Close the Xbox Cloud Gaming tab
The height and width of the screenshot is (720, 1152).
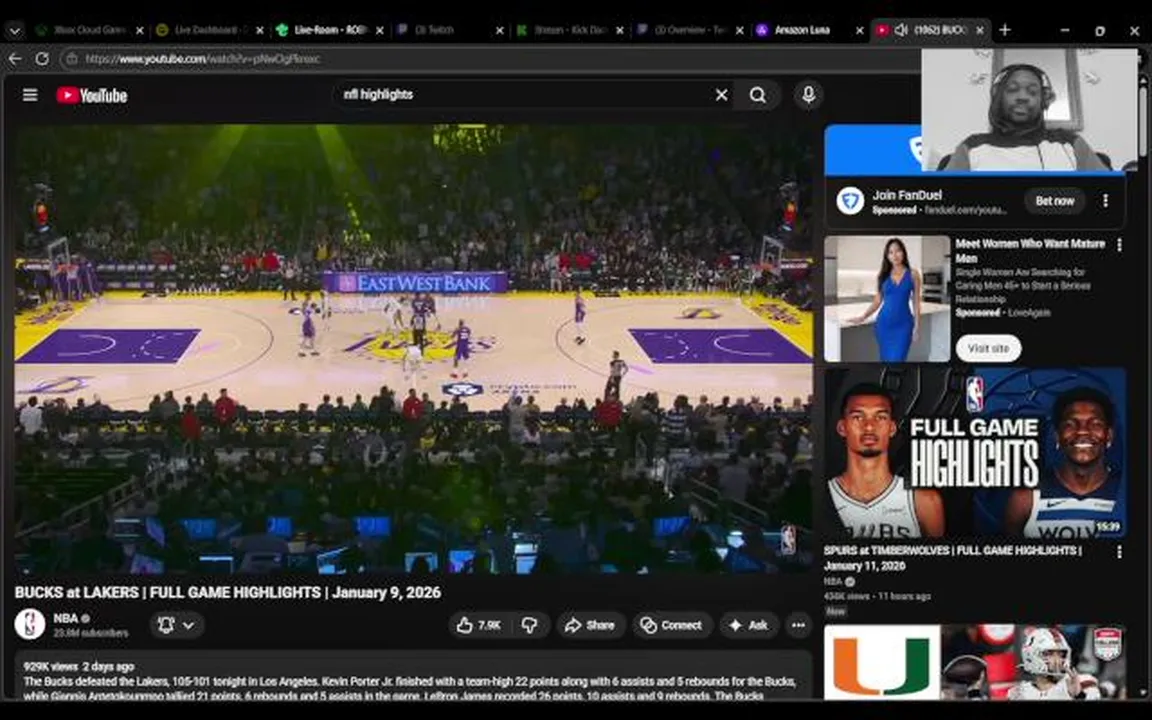point(140,30)
